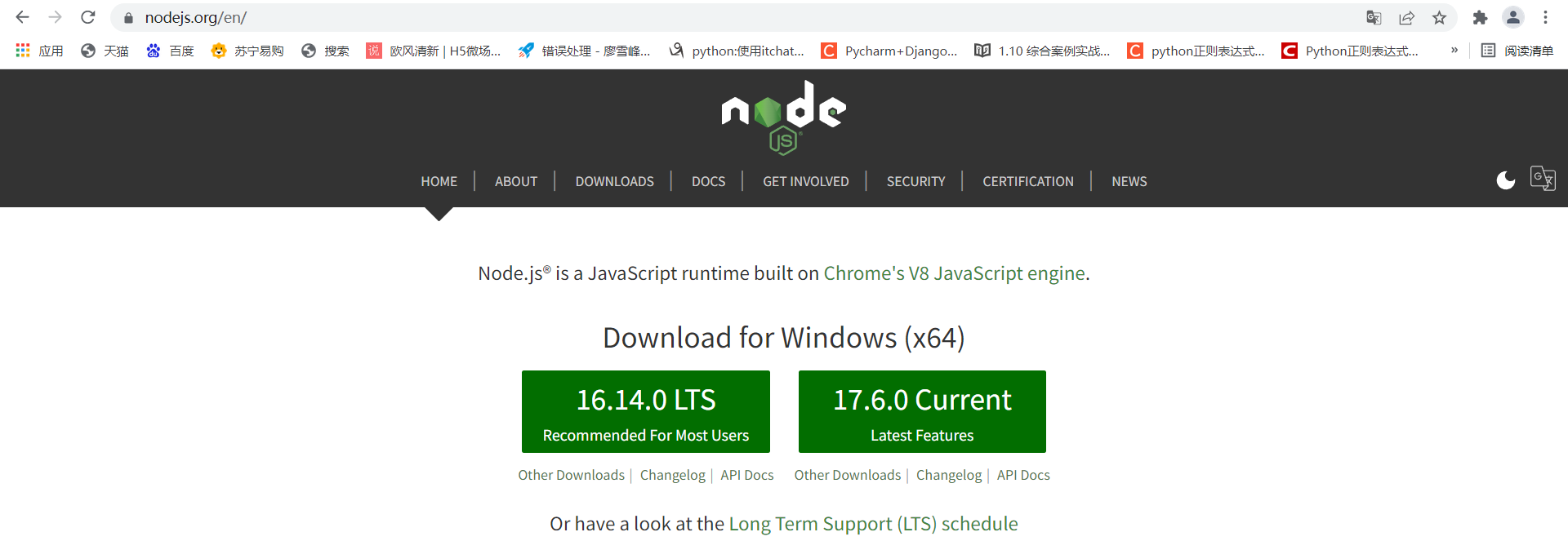The image size is (1568, 541).
Task: Bookmark this page with star icon
Action: tap(1439, 17)
